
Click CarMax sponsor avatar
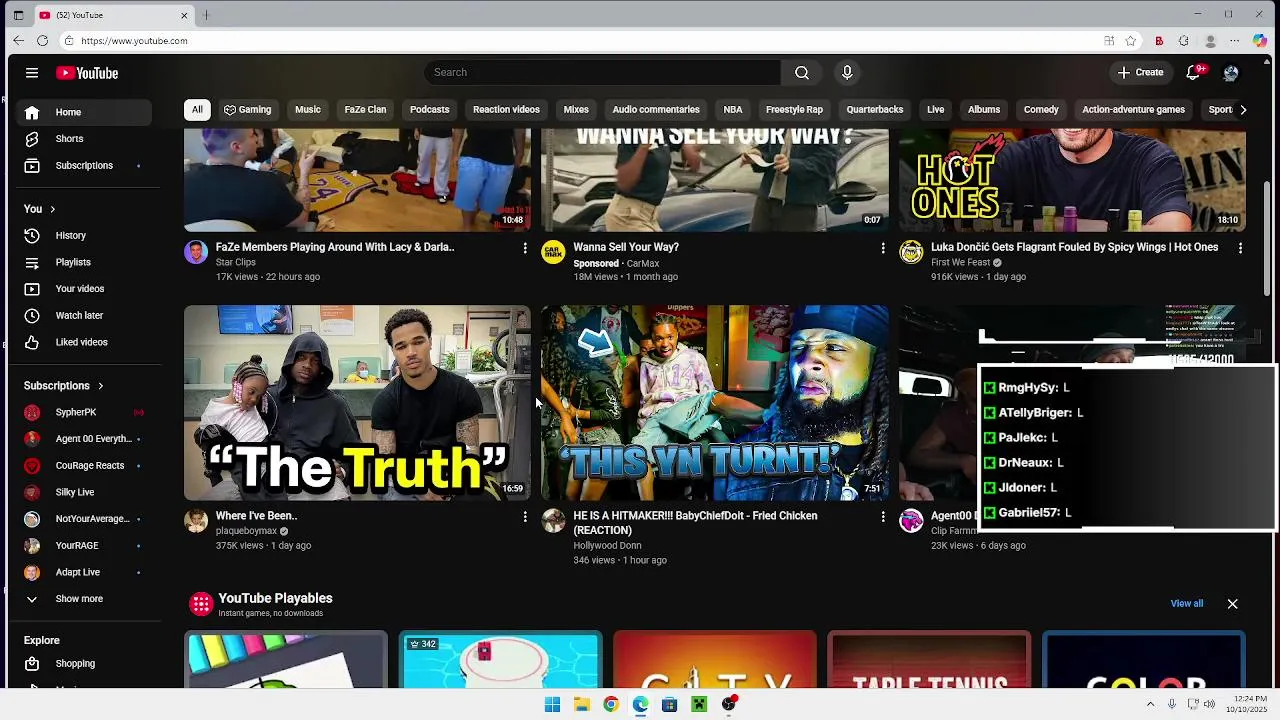553,252
